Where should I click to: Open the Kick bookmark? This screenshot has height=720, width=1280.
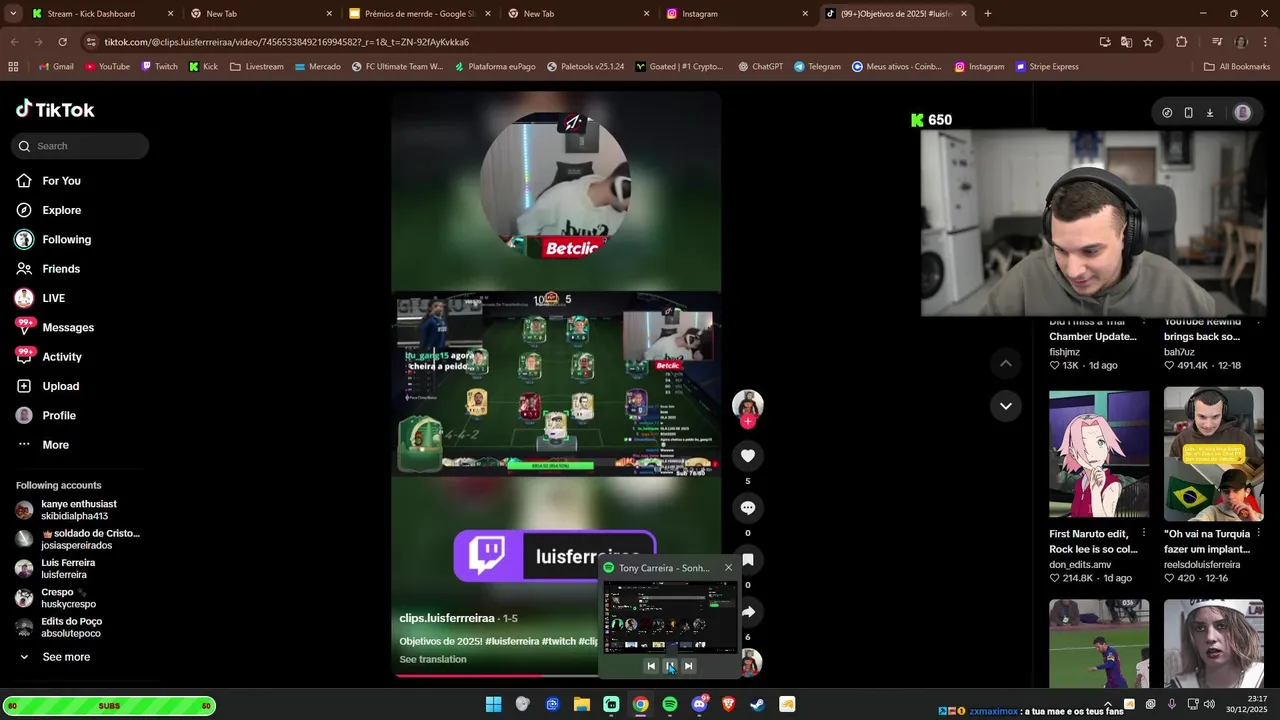click(203, 67)
